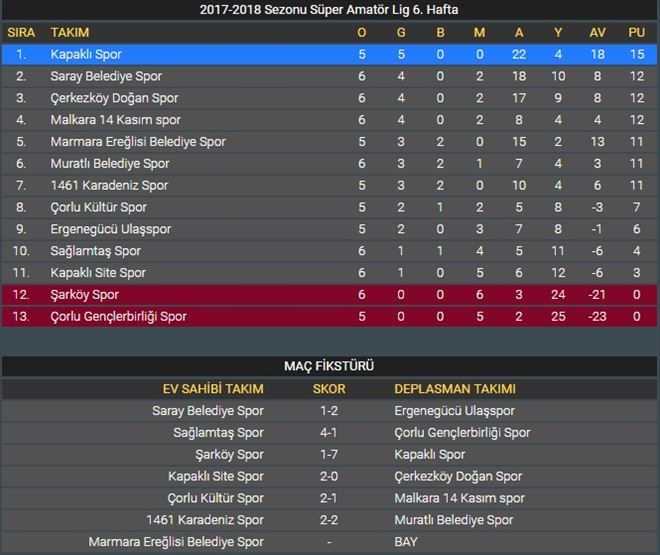Screen dimensions: 660x555
Task: Click the TAKIM column header
Action: point(70,33)
